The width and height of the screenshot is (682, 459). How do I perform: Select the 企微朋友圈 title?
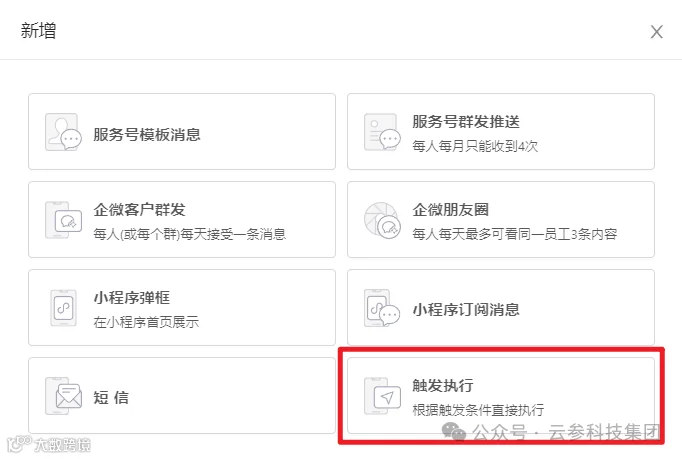pos(451,209)
